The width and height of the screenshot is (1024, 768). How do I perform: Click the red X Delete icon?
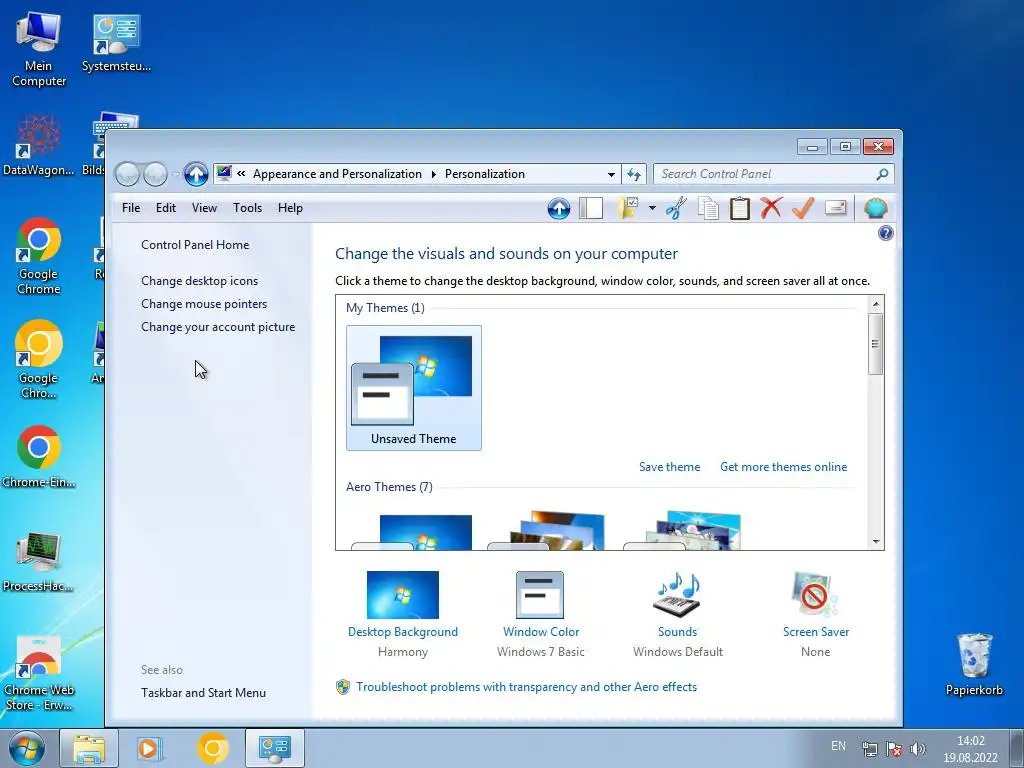pyautogui.click(x=771, y=208)
